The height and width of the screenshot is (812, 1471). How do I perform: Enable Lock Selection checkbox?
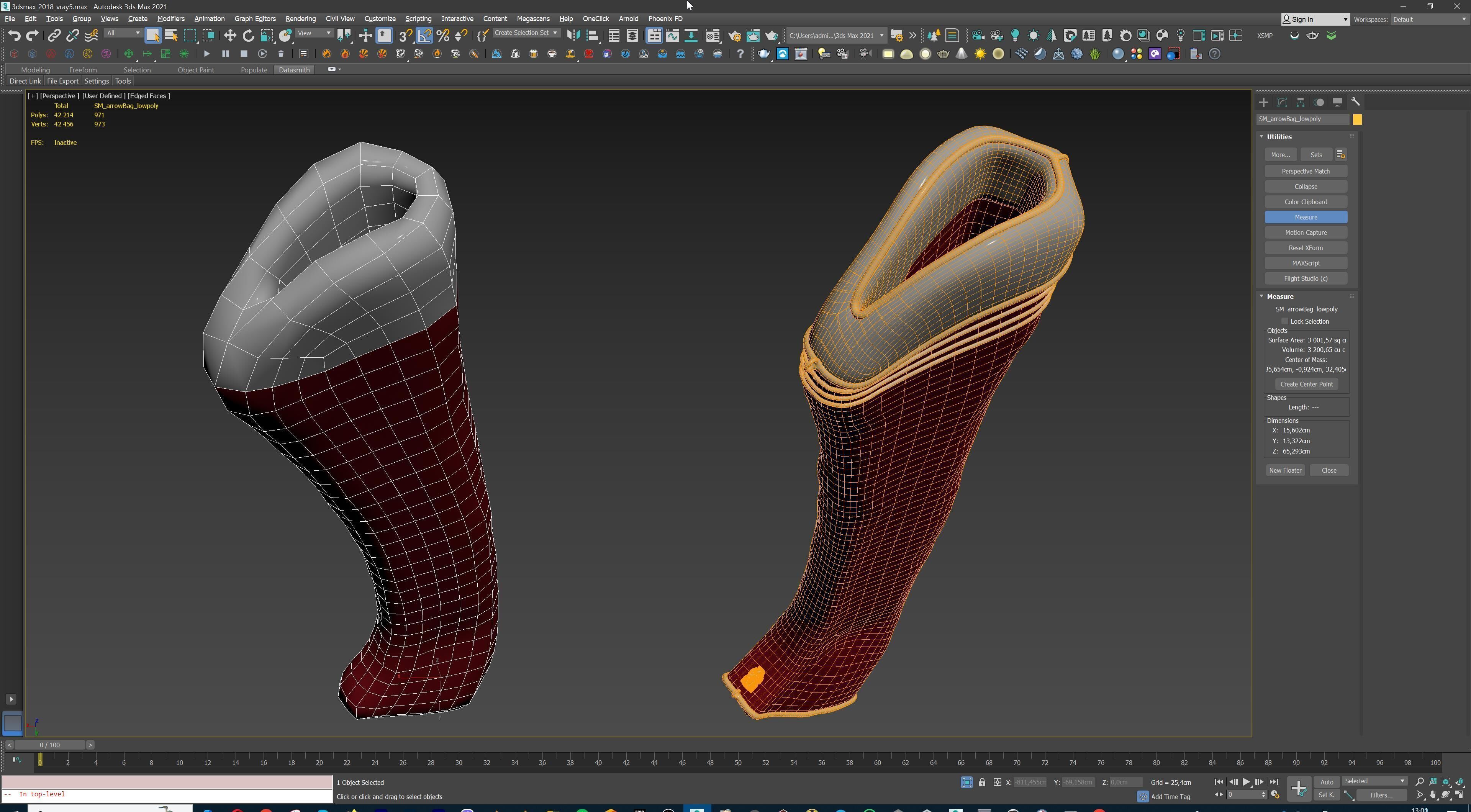click(1285, 321)
